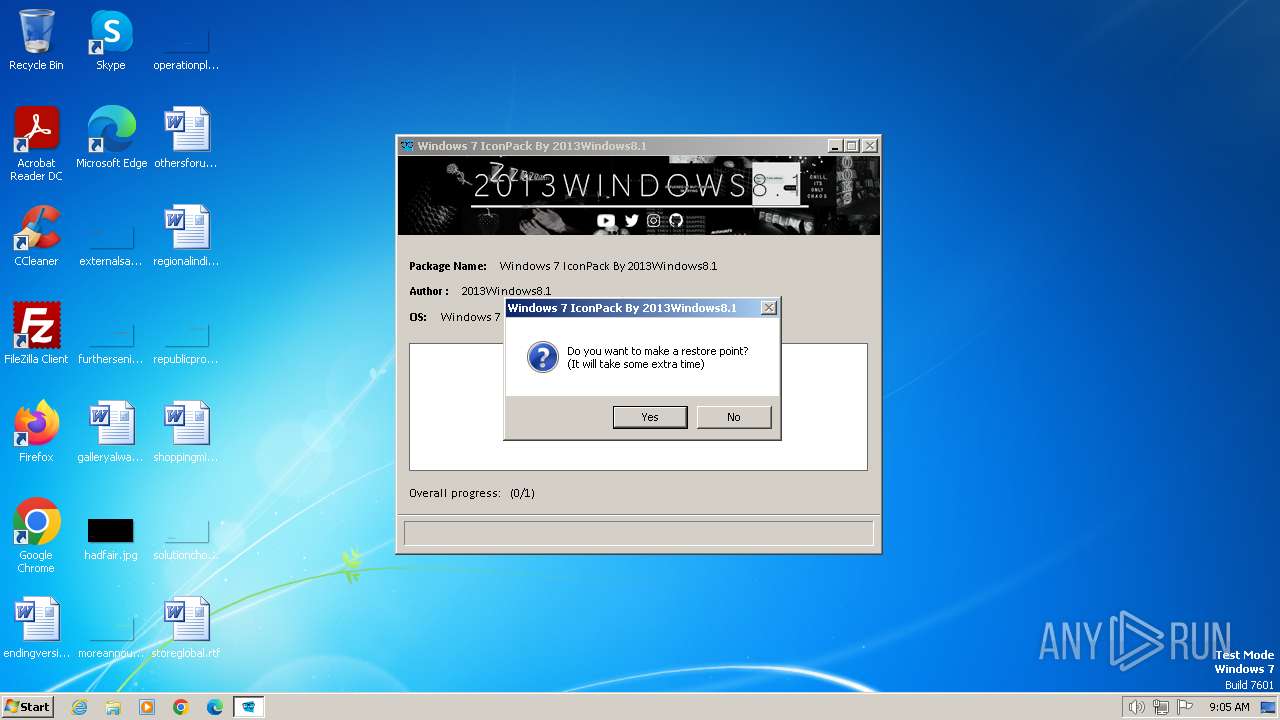Click the overall progress bar

click(638, 532)
